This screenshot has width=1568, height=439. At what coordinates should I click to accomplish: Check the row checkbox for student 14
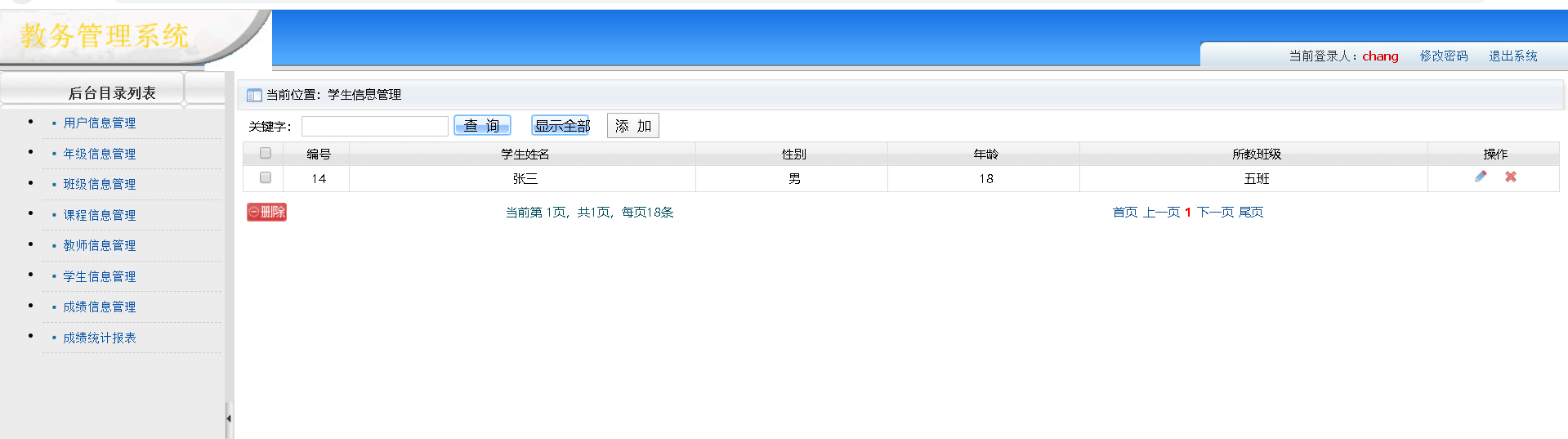click(266, 177)
